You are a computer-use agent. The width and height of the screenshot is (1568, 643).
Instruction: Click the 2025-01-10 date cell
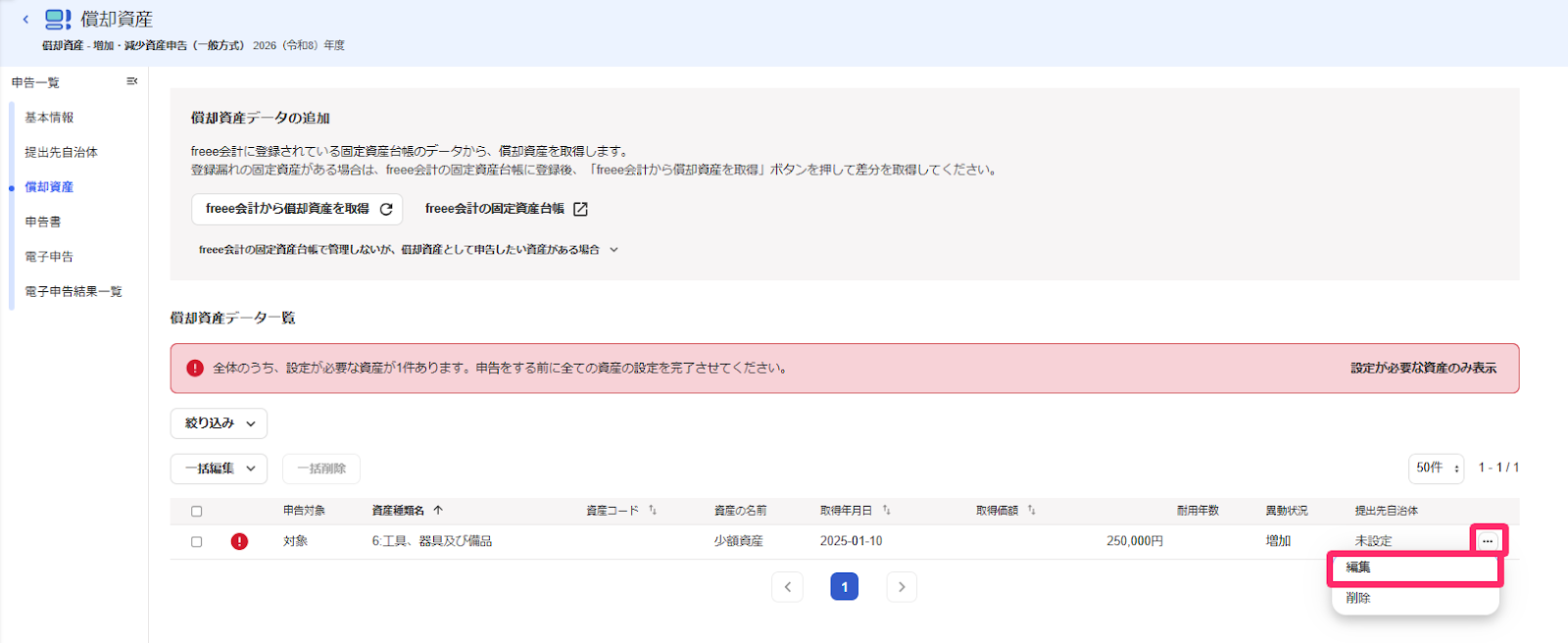[x=852, y=541]
